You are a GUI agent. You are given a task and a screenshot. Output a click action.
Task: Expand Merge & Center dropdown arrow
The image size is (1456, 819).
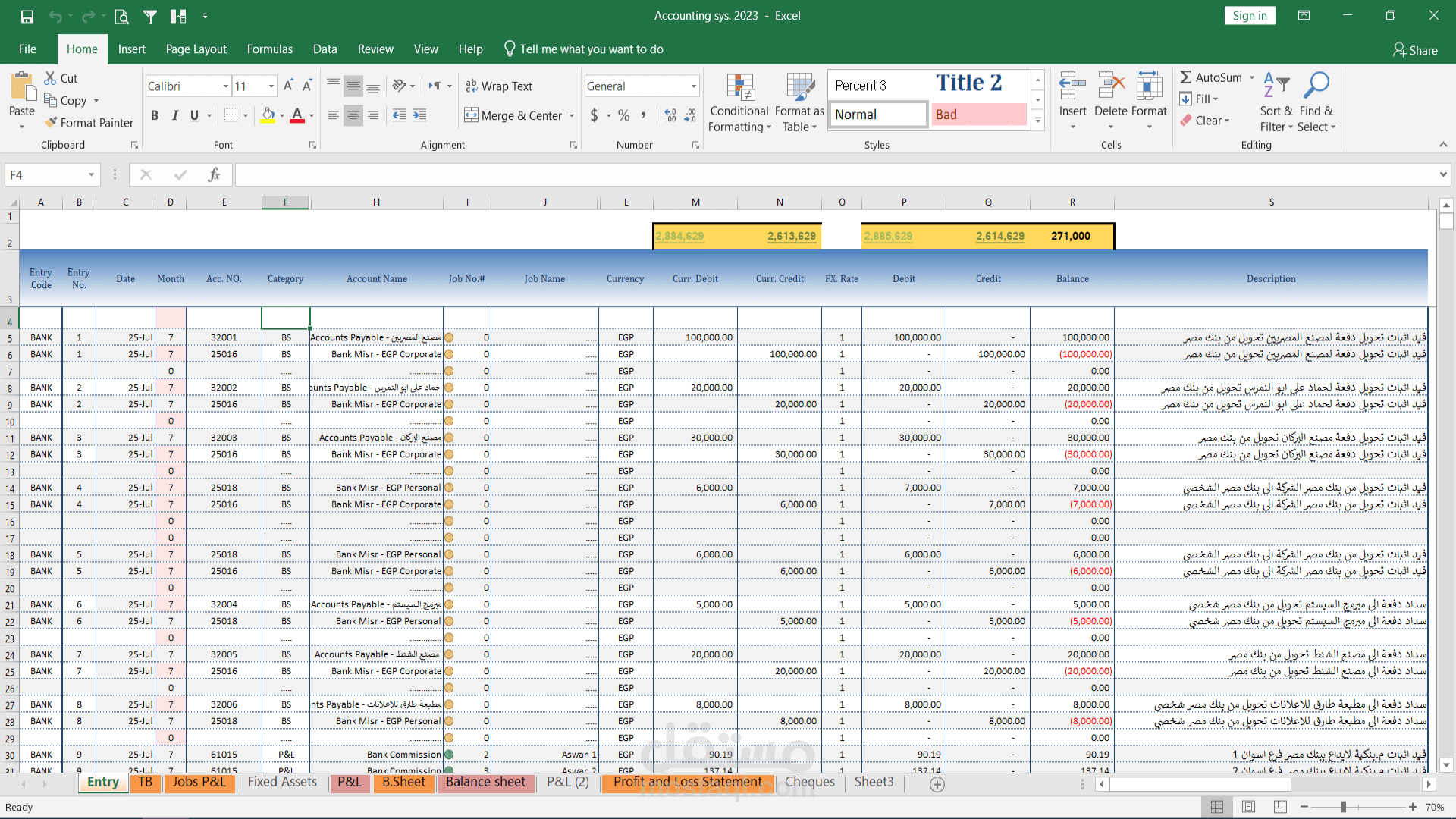572,116
